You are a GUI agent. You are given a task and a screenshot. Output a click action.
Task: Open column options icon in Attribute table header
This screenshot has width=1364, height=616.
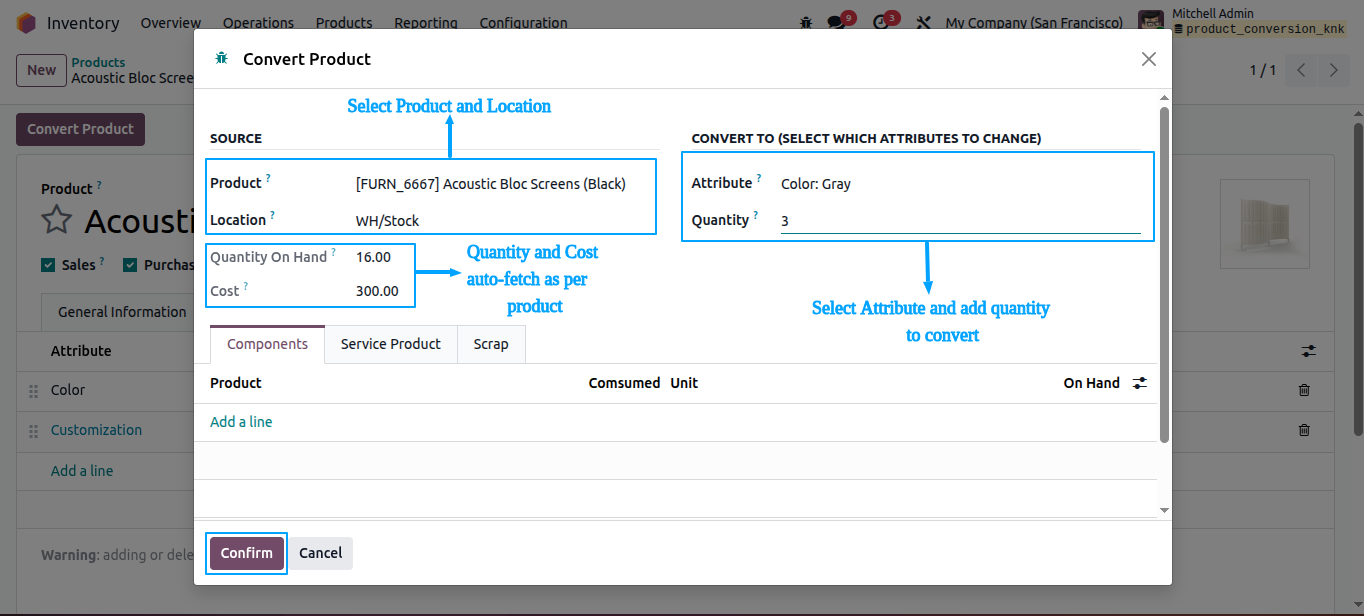pyautogui.click(x=1309, y=351)
